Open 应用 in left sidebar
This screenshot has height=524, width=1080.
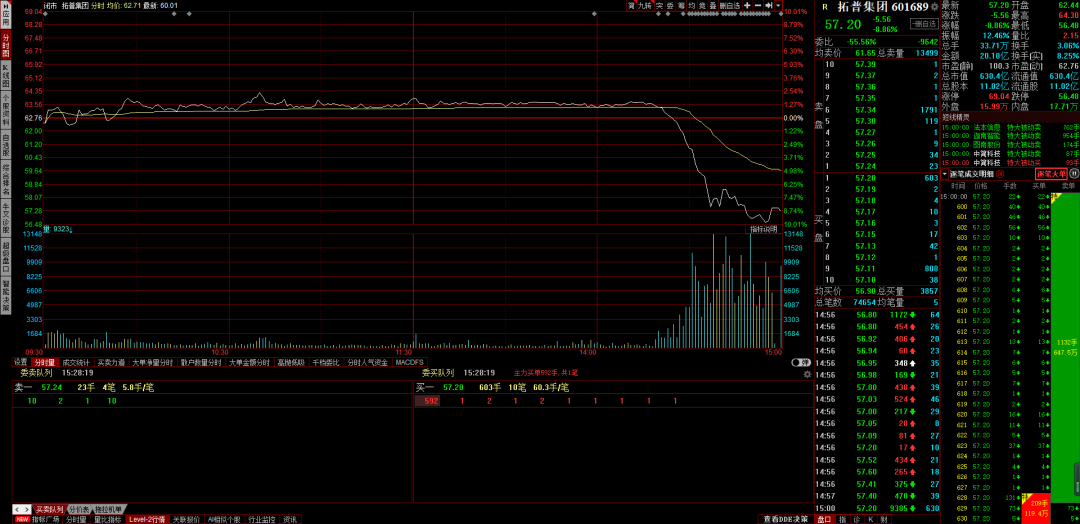point(6,15)
